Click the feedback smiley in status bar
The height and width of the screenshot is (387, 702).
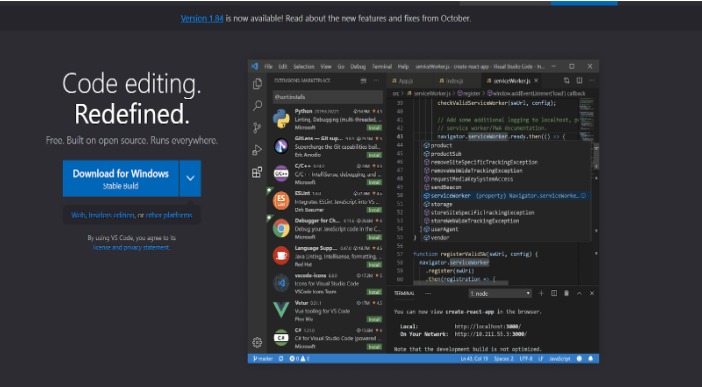[579, 359]
